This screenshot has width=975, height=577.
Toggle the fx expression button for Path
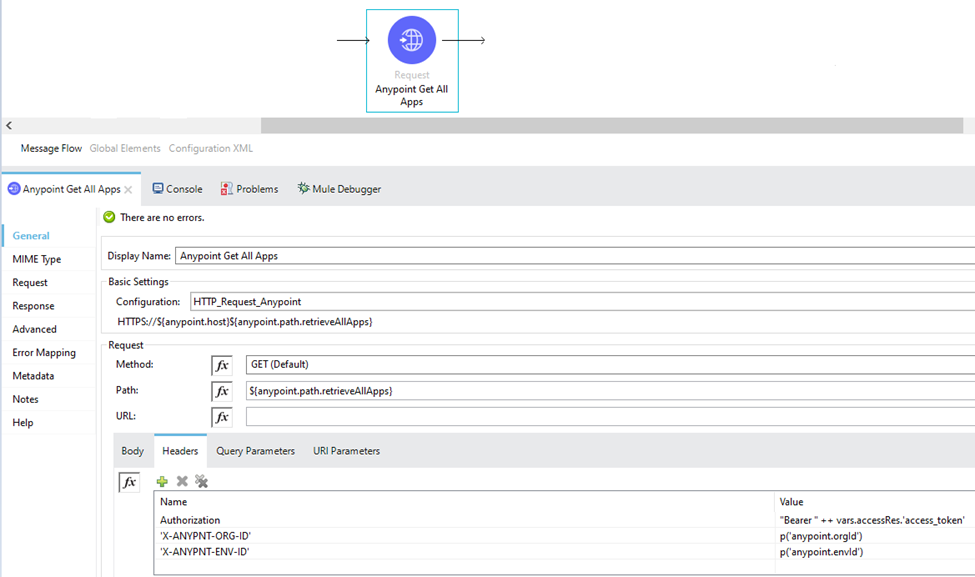pos(222,391)
